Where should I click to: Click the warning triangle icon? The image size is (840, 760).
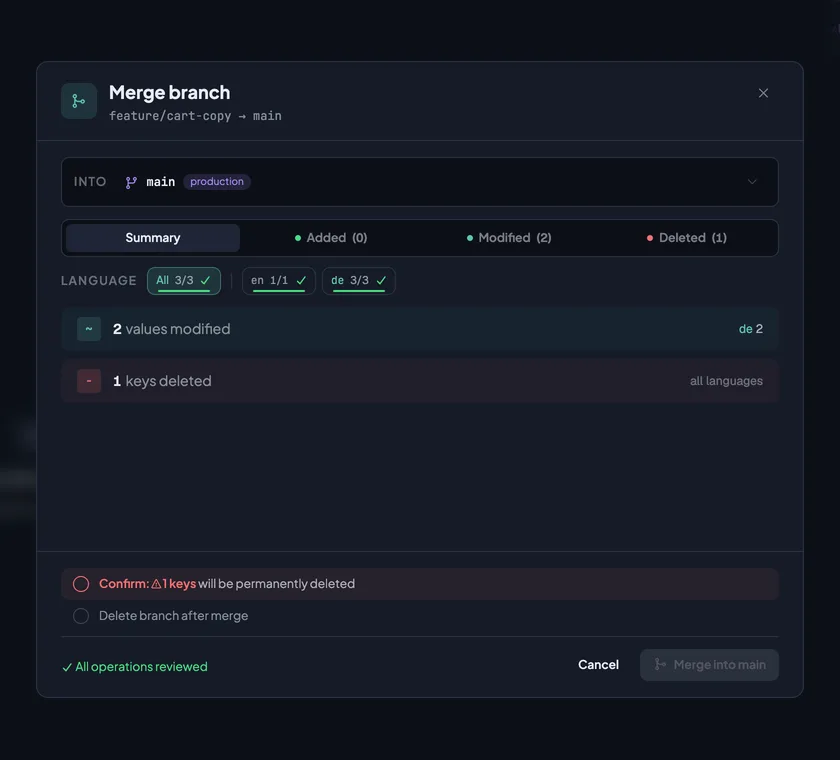point(156,584)
